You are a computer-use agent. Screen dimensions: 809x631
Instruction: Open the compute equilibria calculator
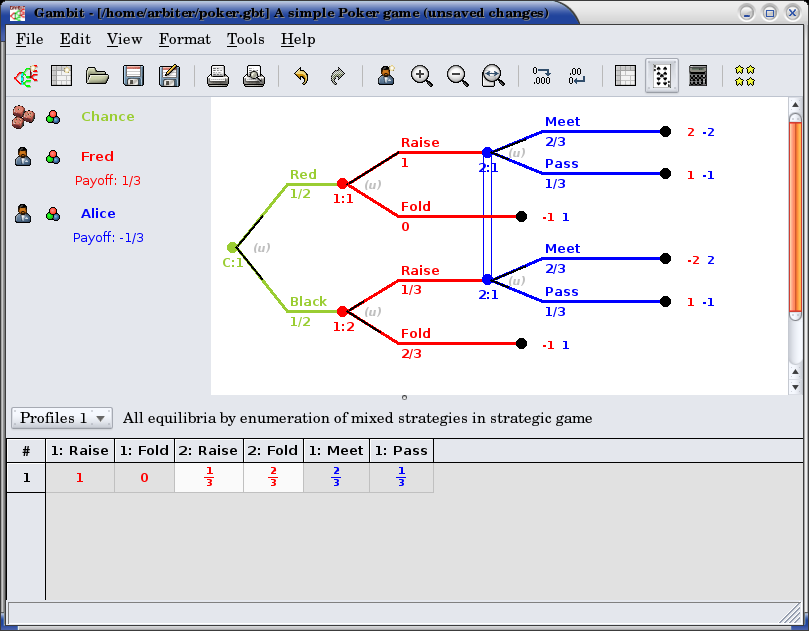coord(697,76)
